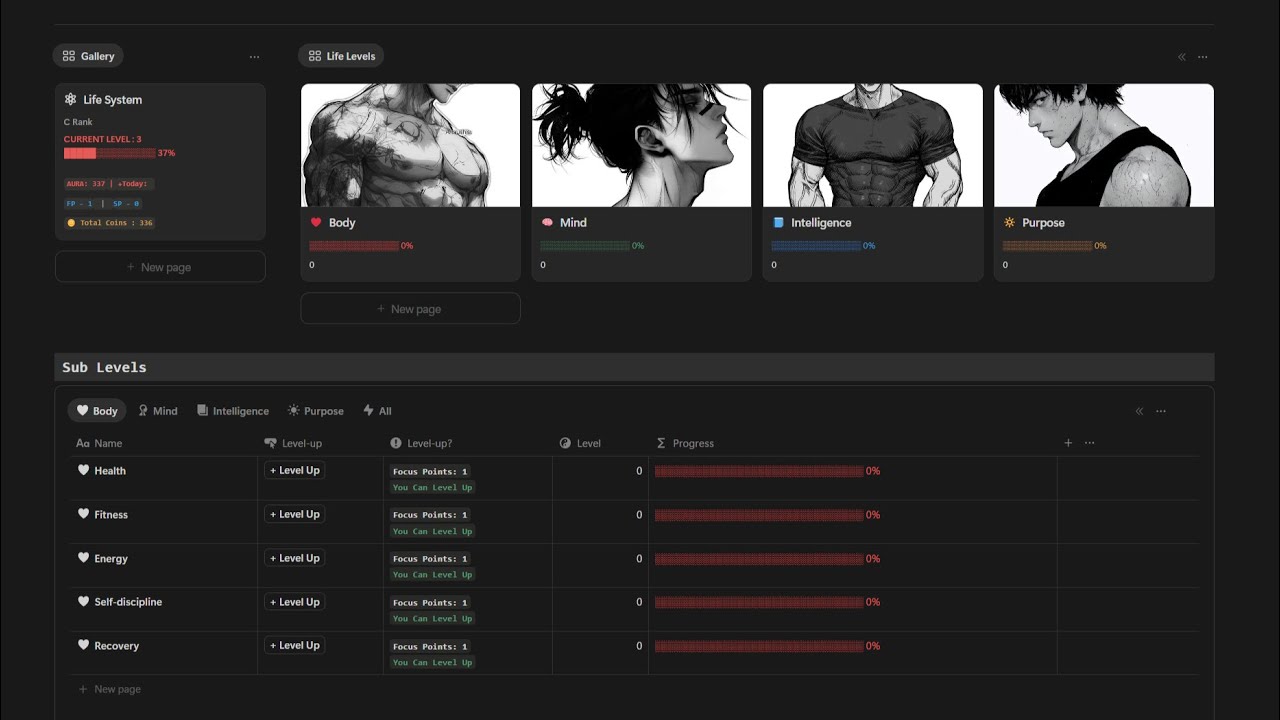The width and height of the screenshot is (1280, 720).
Task: Click the Recovery row progress bar
Action: click(759, 646)
